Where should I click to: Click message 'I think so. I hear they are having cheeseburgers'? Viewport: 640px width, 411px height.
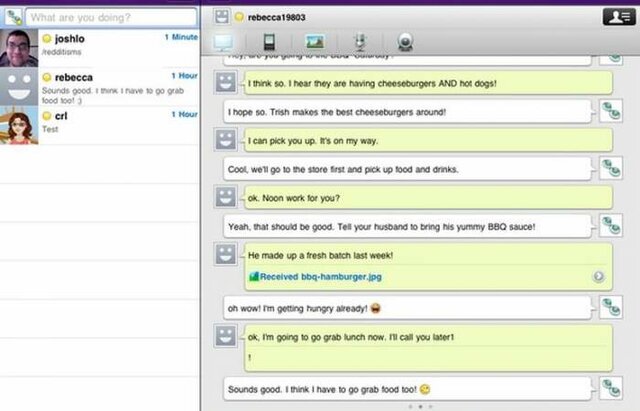tap(428, 83)
